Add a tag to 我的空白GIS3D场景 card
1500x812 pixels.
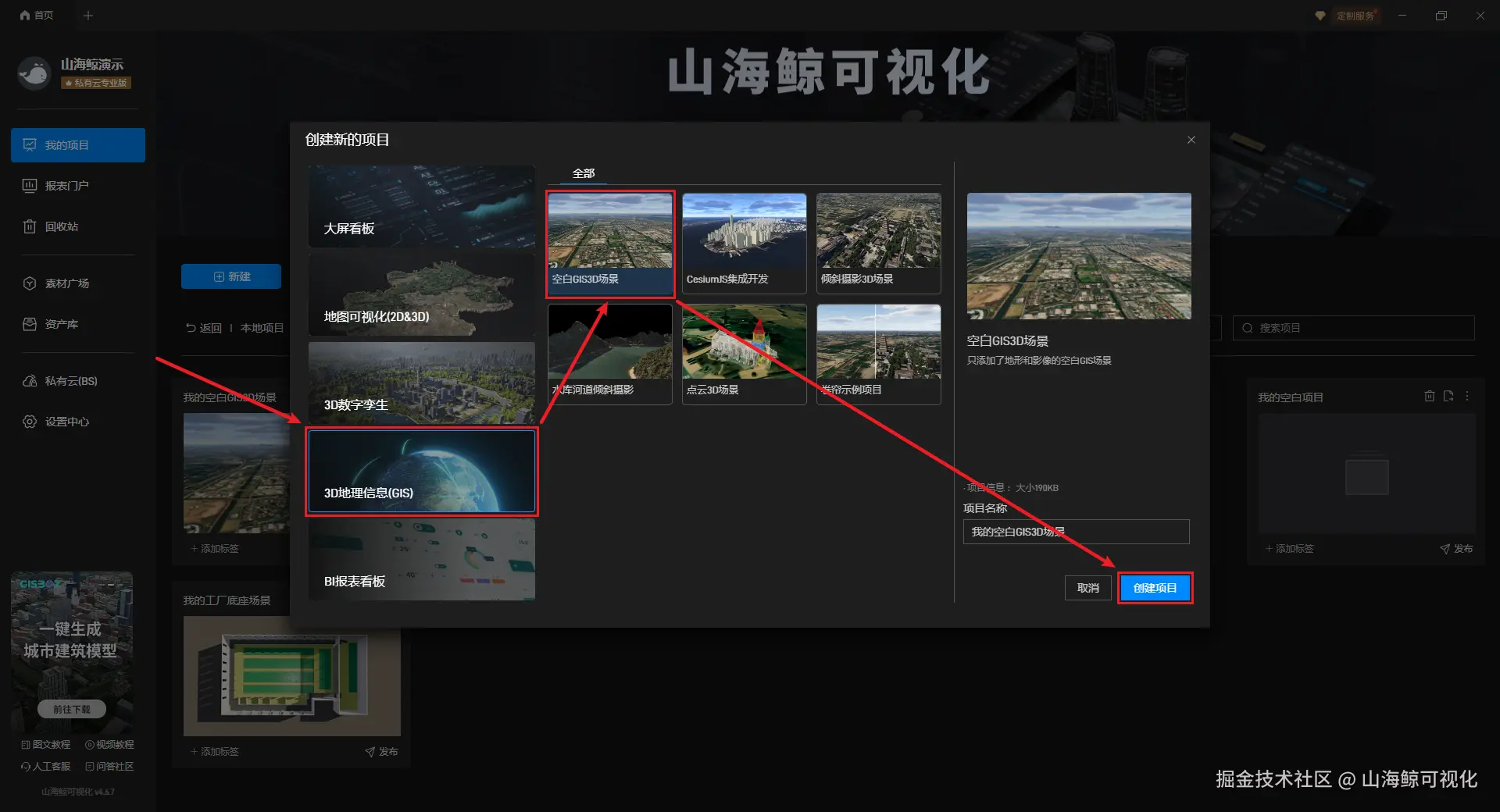point(215,549)
